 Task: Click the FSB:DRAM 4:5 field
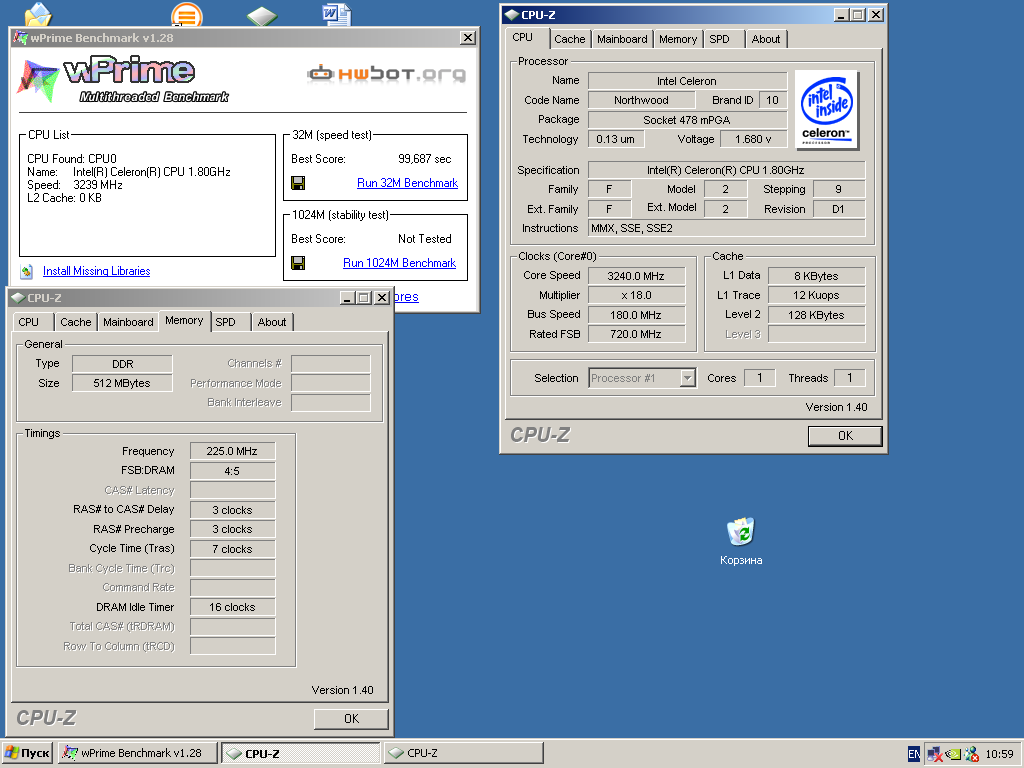(x=232, y=471)
